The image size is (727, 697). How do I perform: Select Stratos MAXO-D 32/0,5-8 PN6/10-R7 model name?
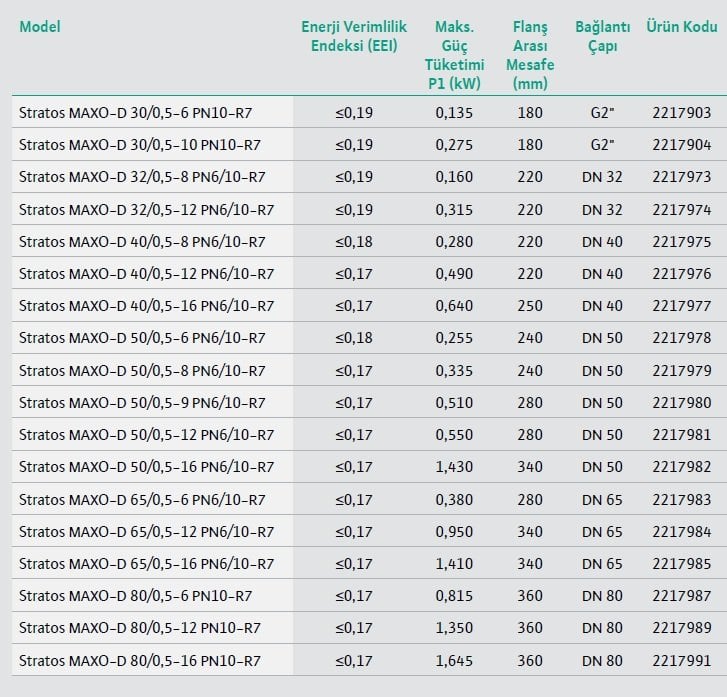click(x=142, y=177)
